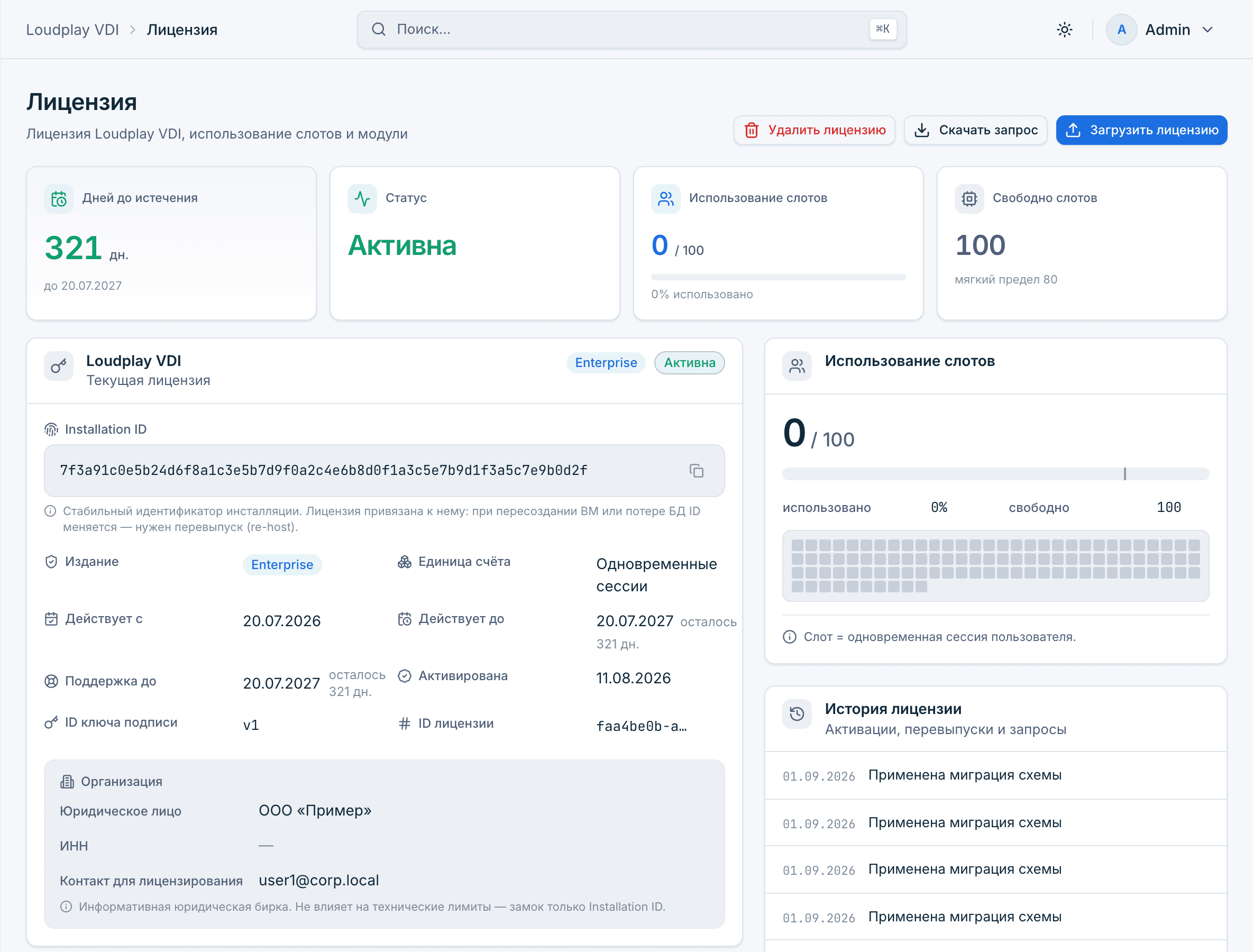Viewport: 1253px width, 952px height.
Task: Click the hash icon by ID лицензии
Action: (x=405, y=724)
